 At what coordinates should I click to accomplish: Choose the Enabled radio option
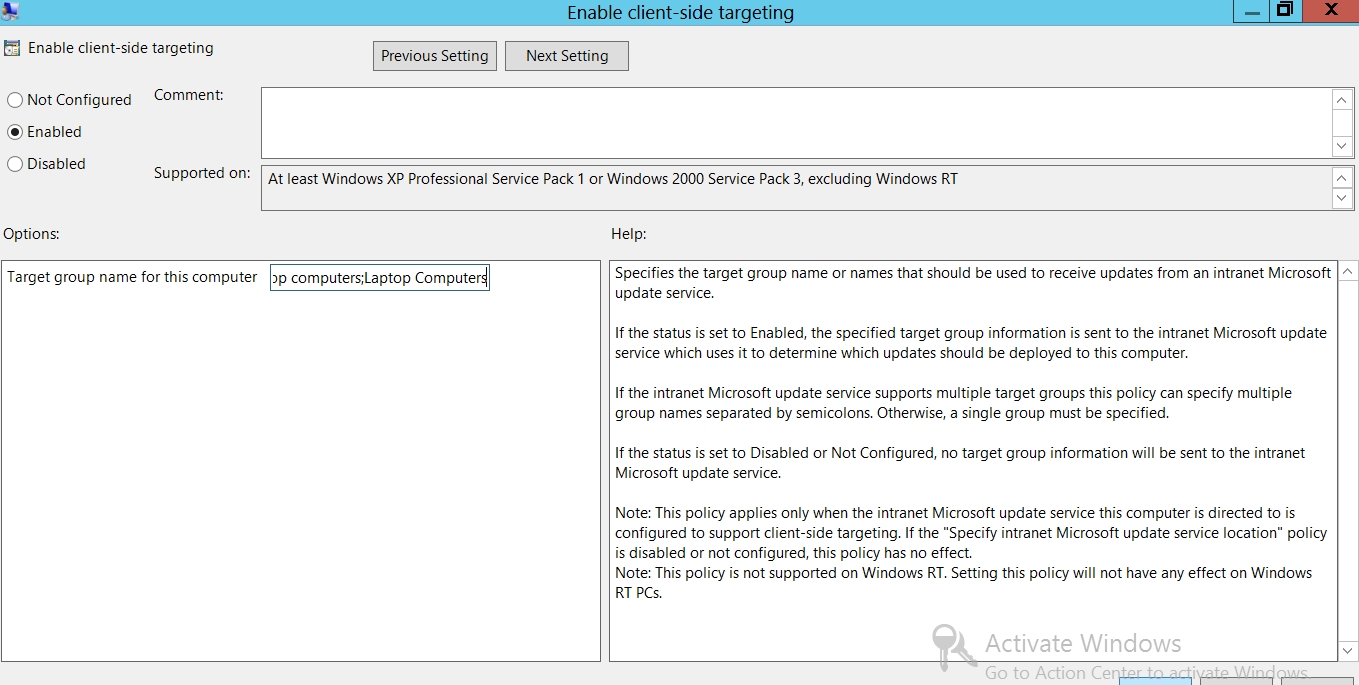(15, 132)
